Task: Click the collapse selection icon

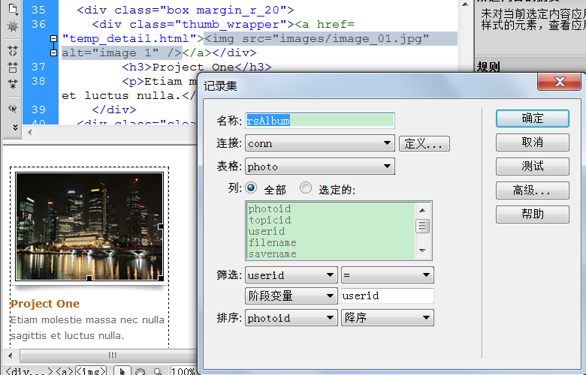Action: point(12,68)
